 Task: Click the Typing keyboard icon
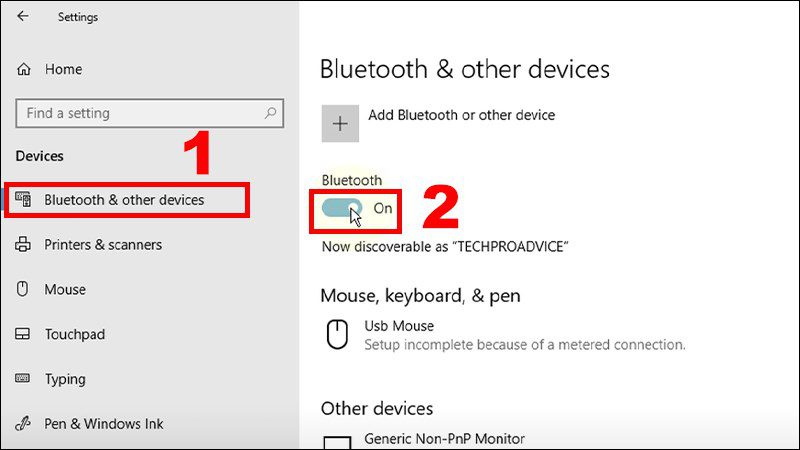coord(23,380)
